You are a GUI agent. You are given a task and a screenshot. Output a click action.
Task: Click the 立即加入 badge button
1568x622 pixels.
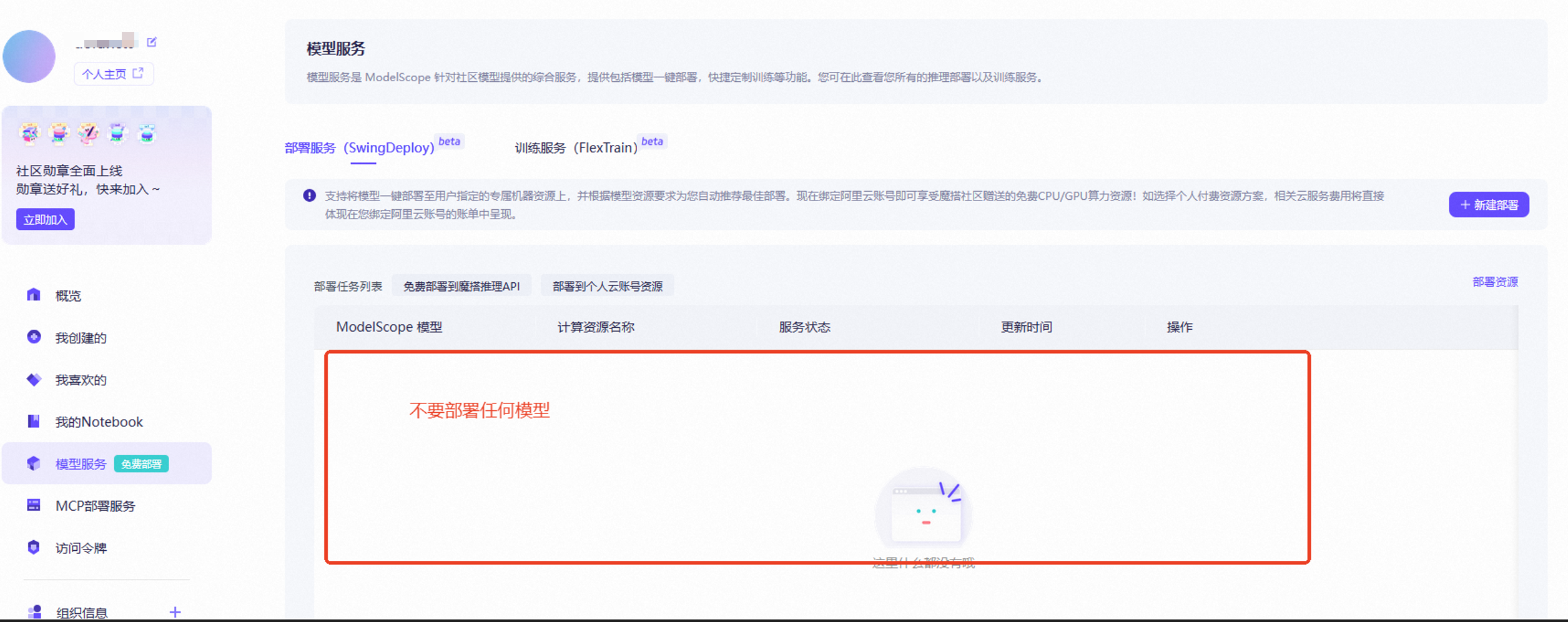pyautogui.click(x=45, y=219)
